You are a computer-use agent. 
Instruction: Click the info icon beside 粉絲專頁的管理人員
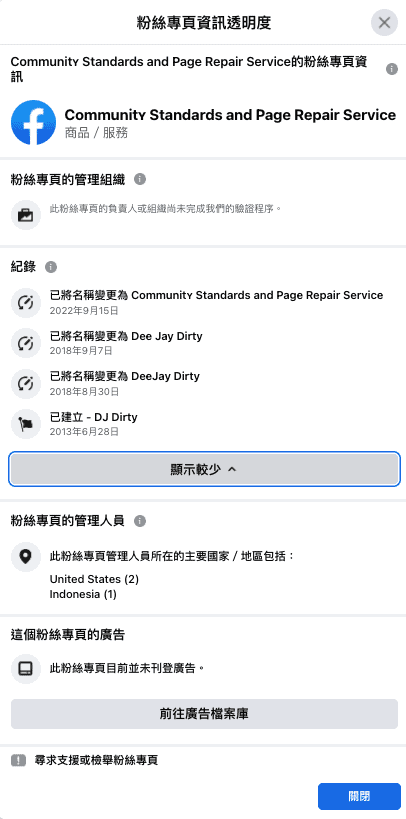click(x=140, y=521)
